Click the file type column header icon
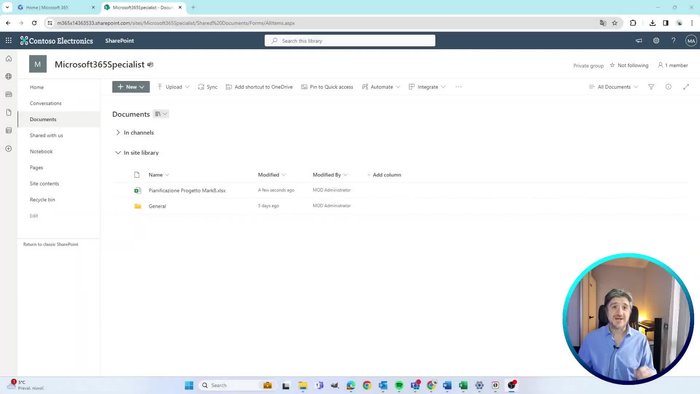 137,175
